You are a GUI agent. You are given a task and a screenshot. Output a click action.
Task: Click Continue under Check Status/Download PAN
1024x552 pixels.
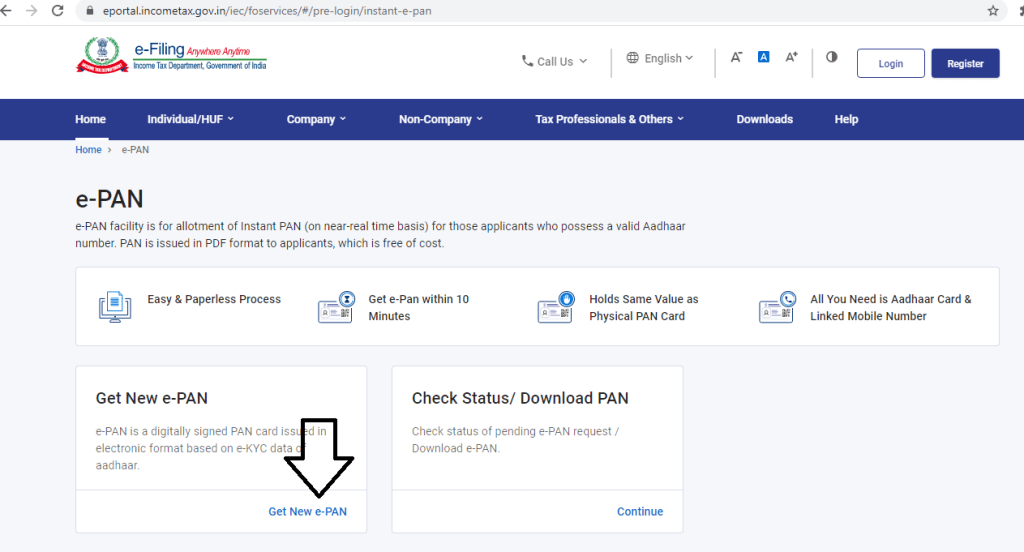(640, 511)
